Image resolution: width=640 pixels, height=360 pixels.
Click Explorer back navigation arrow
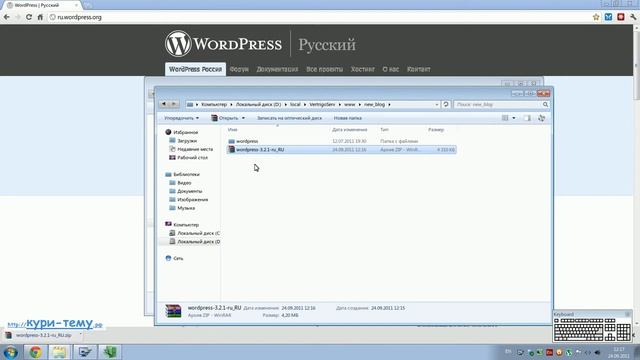click(164, 104)
